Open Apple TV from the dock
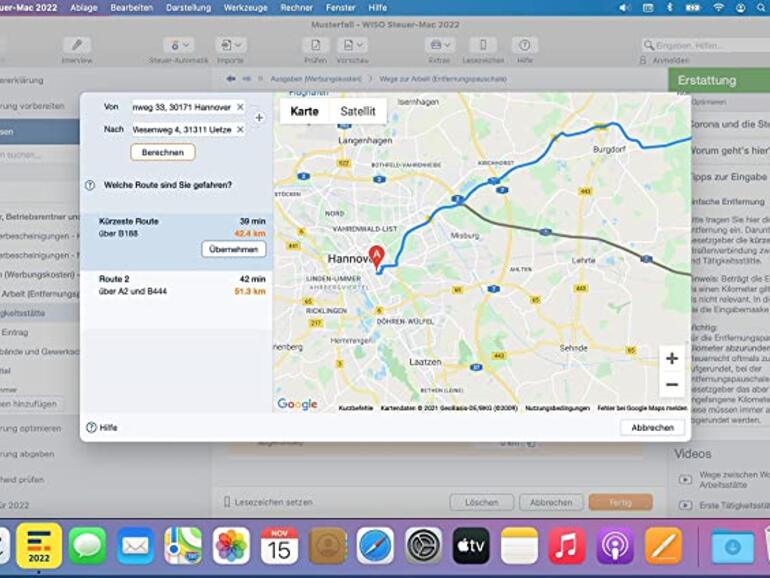This screenshot has width=770, height=578. (471, 545)
